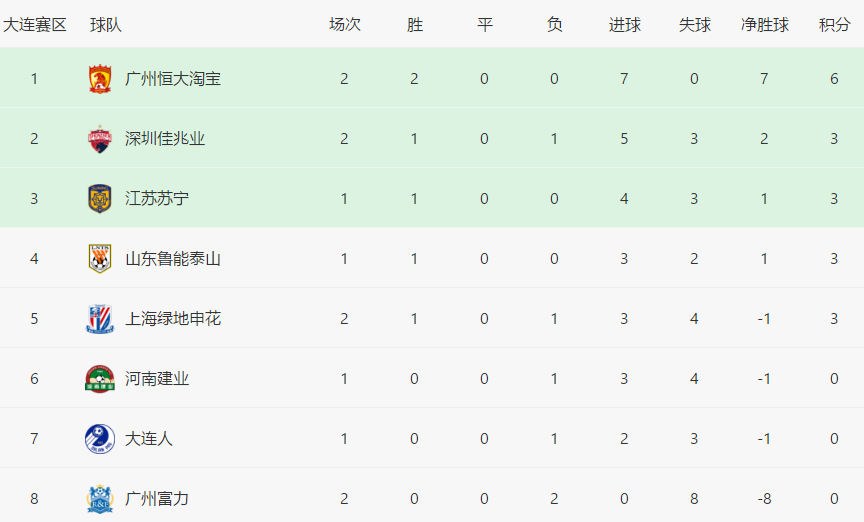The width and height of the screenshot is (864, 522).
Task: Click the Shenzhen Kaisa (深圳佳兆业) team crest
Action: coord(100,138)
